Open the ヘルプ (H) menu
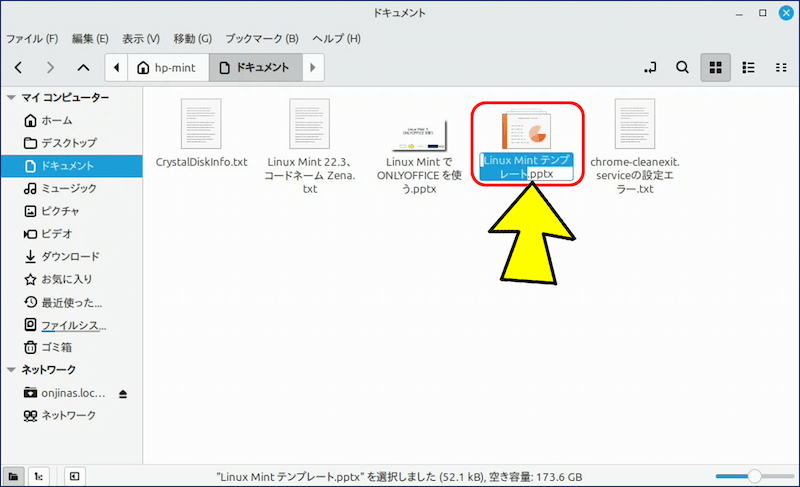The image size is (800, 487). (x=337, y=39)
